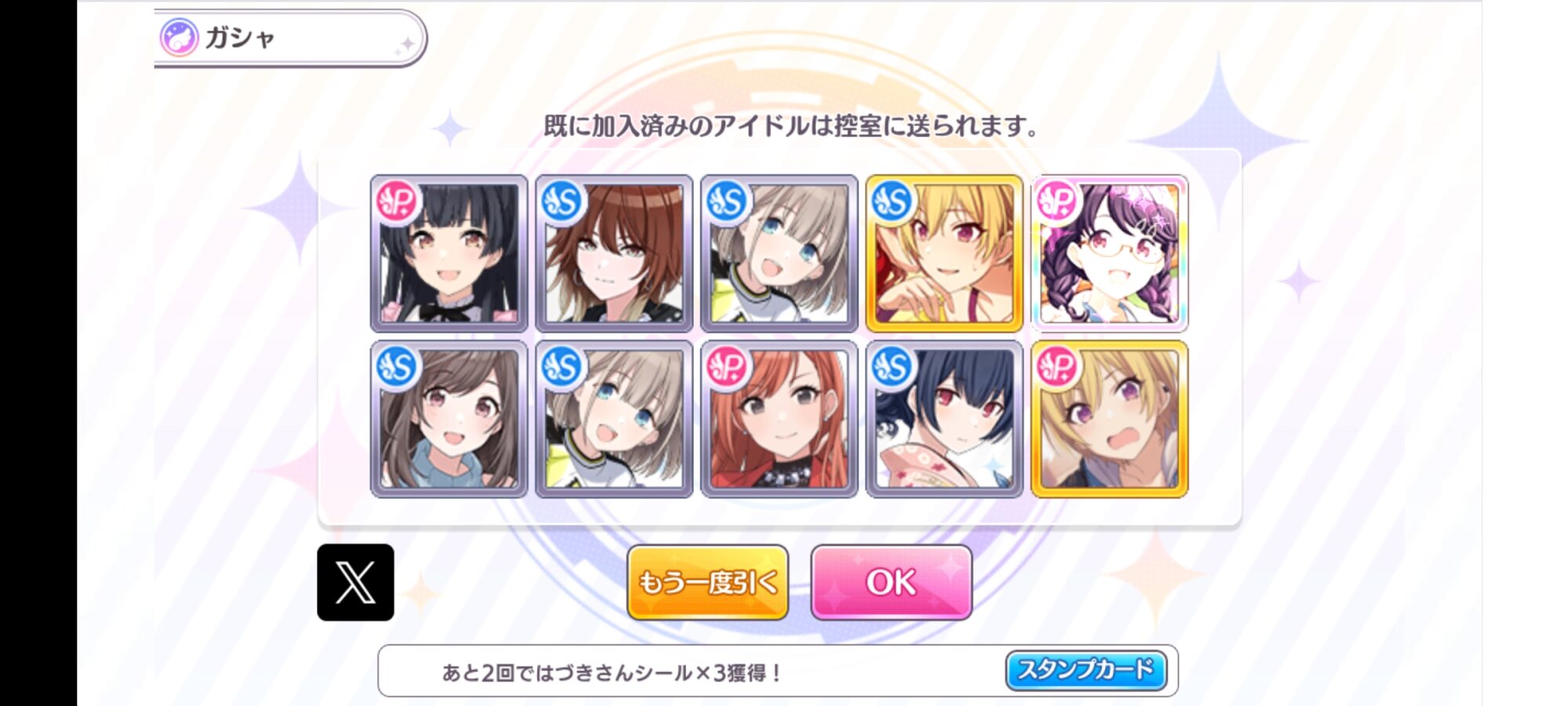Open the dark-blue-haired kimono S card
Screen dimensions: 1568x706
[944, 419]
